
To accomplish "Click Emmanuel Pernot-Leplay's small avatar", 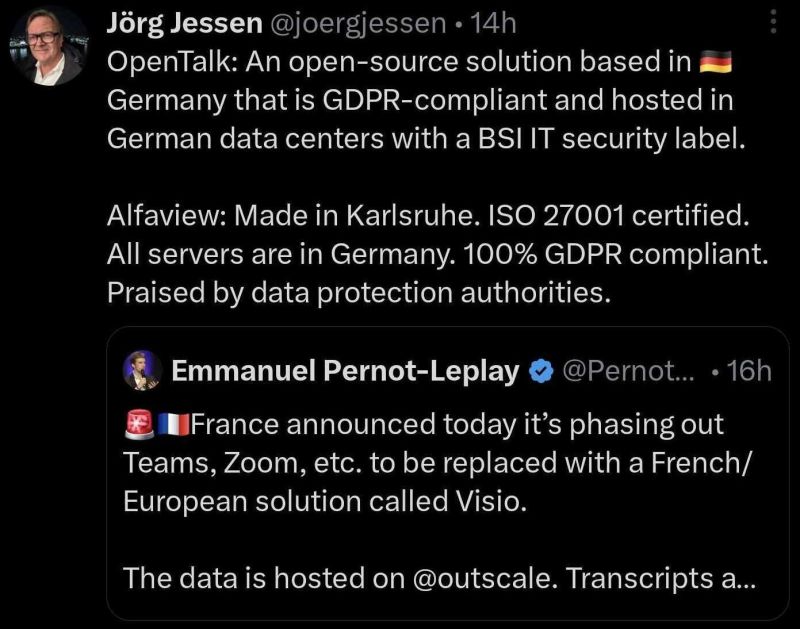I will [x=141, y=371].
